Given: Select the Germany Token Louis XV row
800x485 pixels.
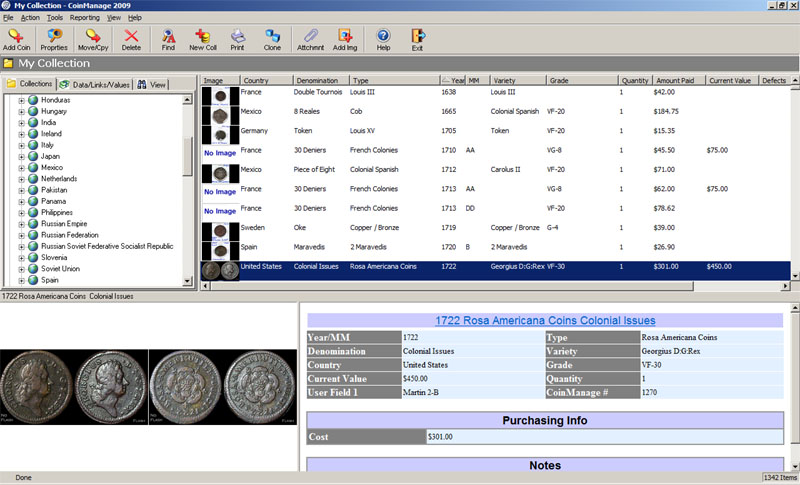Looking at the screenshot, I should [496, 135].
